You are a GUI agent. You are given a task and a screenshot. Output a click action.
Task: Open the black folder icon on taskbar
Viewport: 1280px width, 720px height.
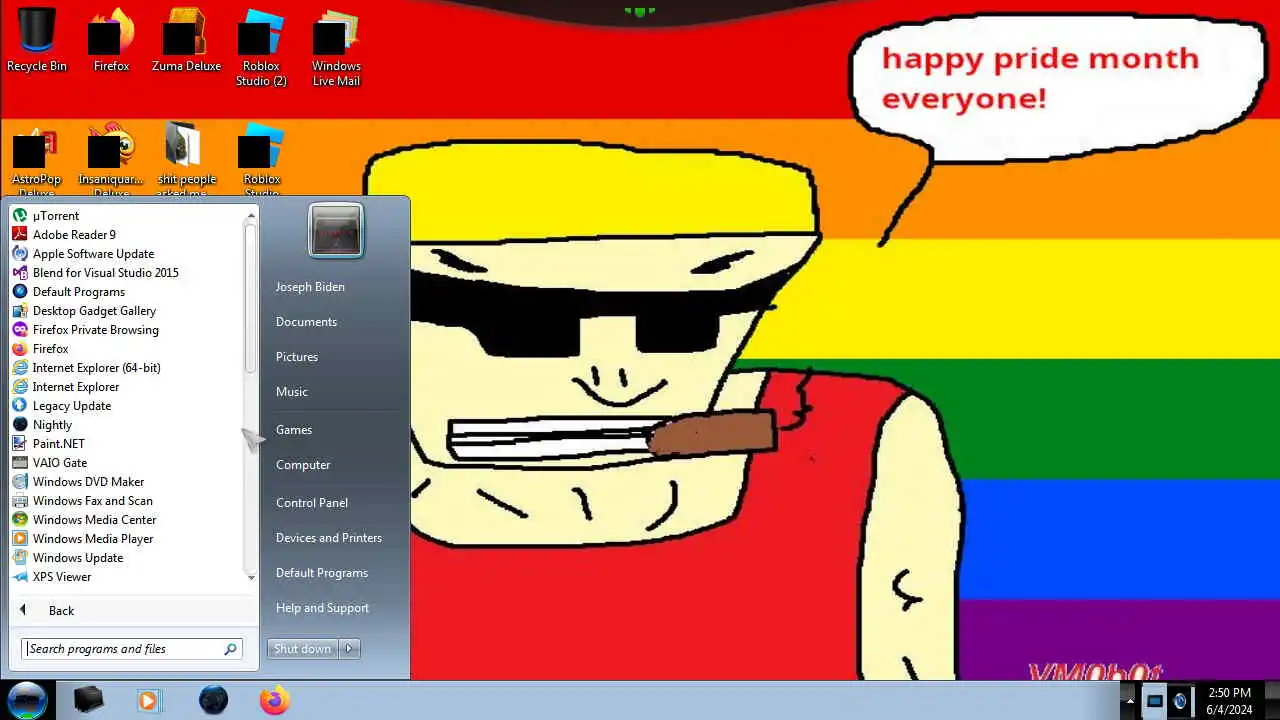89,700
